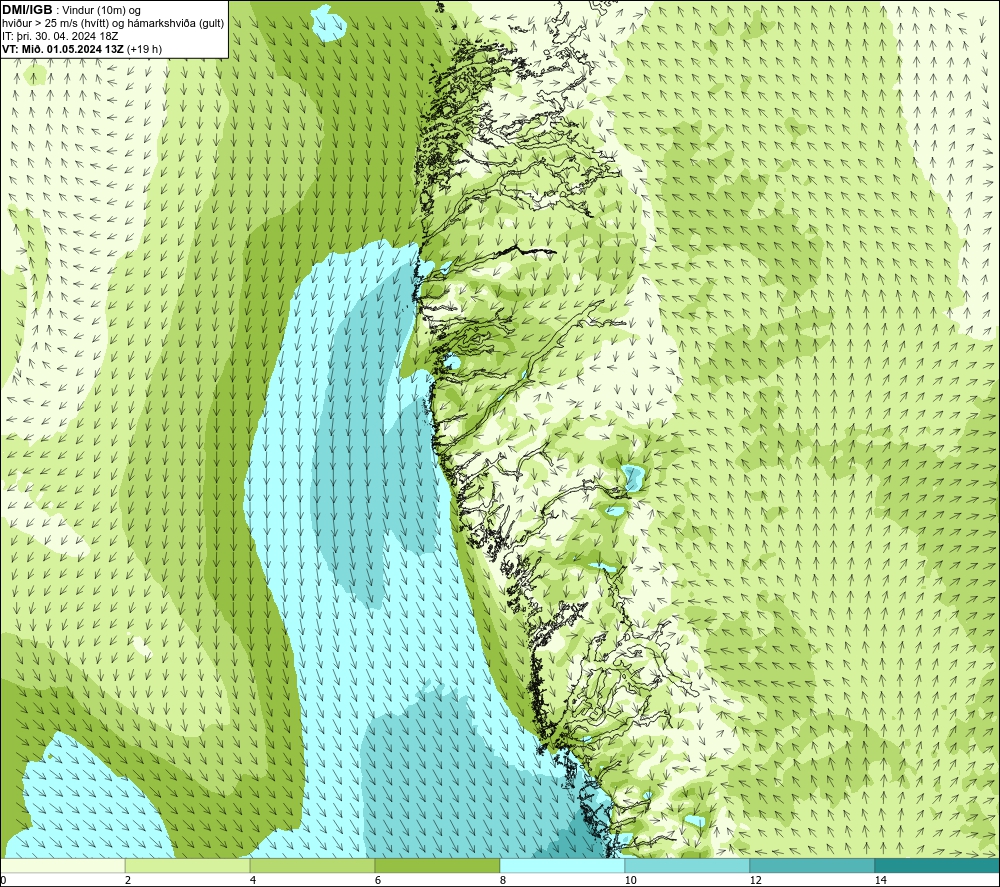Click the 4–6 m/s green legend swatch
This screenshot has width=1000, height=887.
(312, 865)
